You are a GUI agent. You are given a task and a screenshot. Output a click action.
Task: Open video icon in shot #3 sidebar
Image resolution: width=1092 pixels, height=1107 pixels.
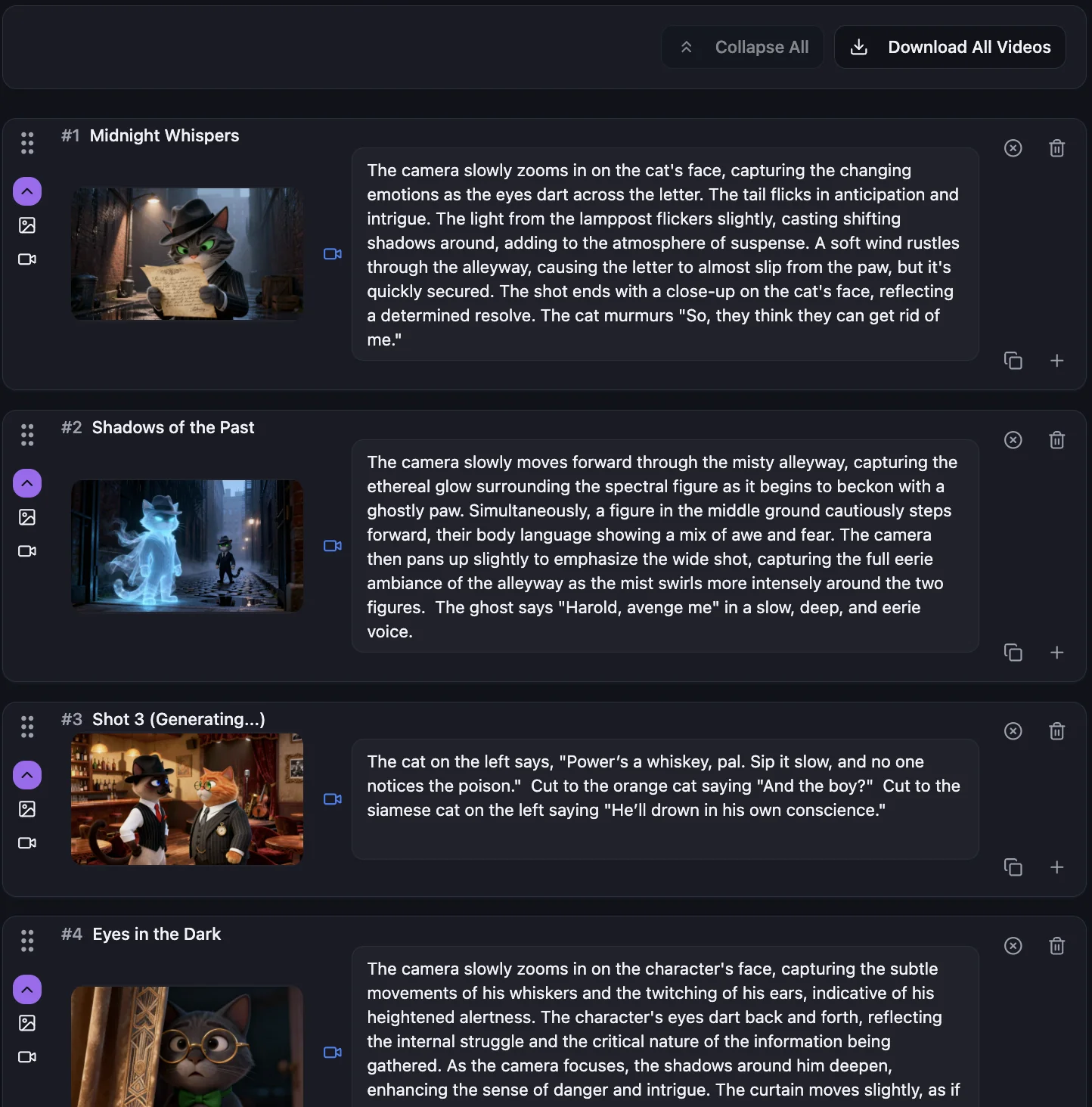click(x=27, y=842)
